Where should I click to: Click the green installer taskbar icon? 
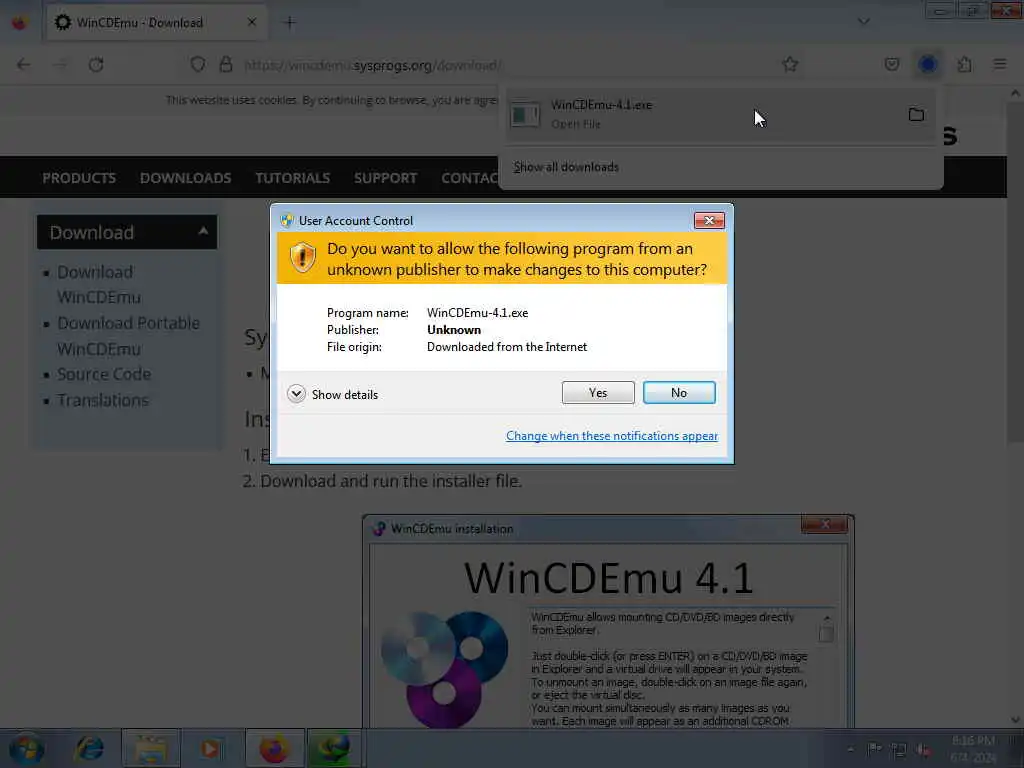point(333,748)
